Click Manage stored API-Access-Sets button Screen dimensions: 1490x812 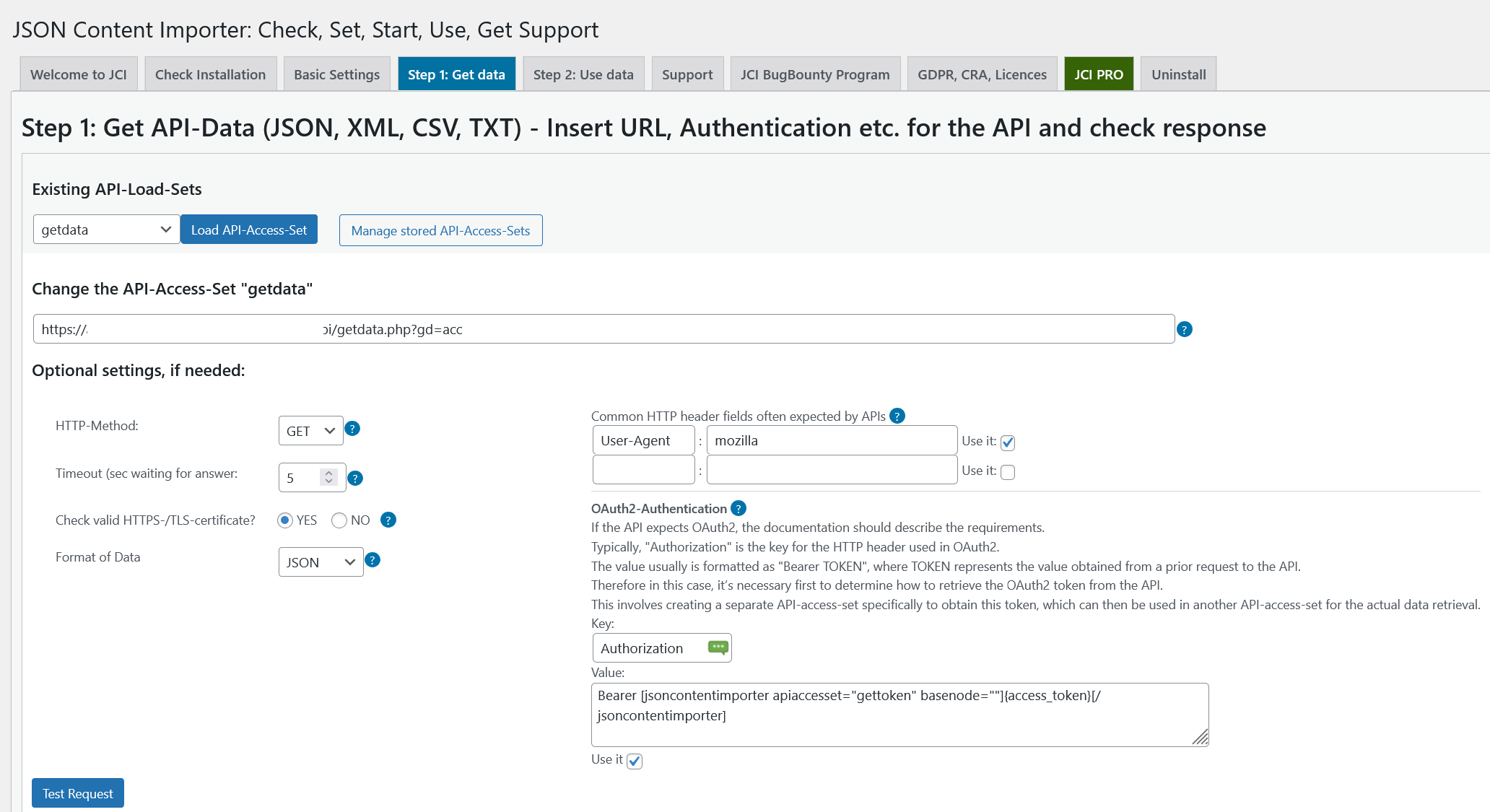(x=440, y=230)
